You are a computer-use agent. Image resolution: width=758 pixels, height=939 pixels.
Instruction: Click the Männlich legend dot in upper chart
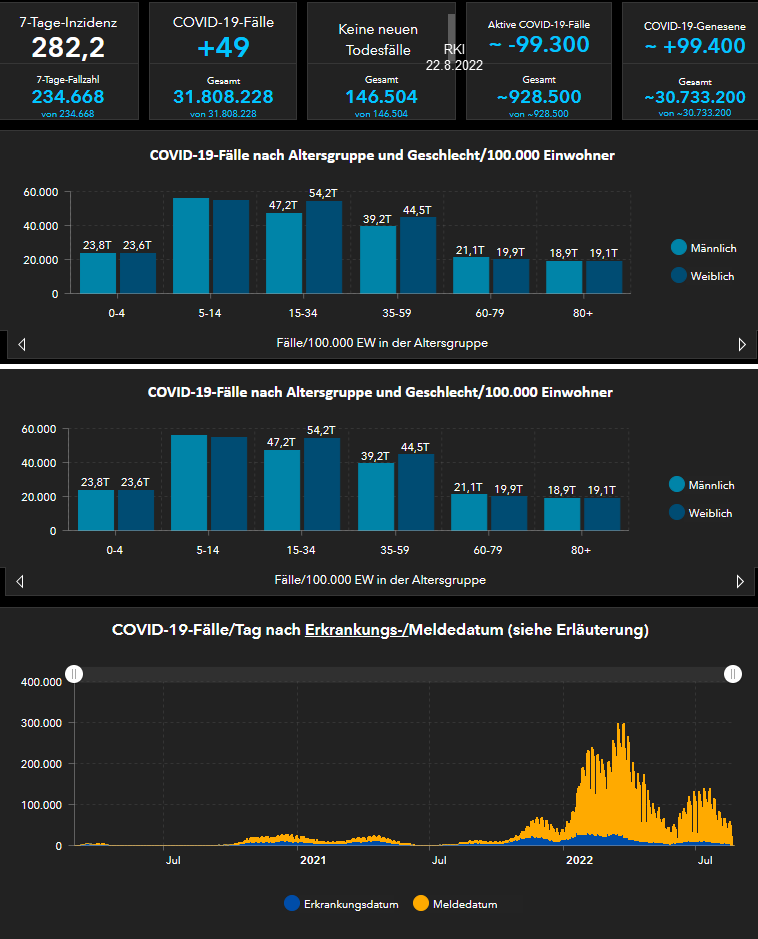tap(679, 248)
